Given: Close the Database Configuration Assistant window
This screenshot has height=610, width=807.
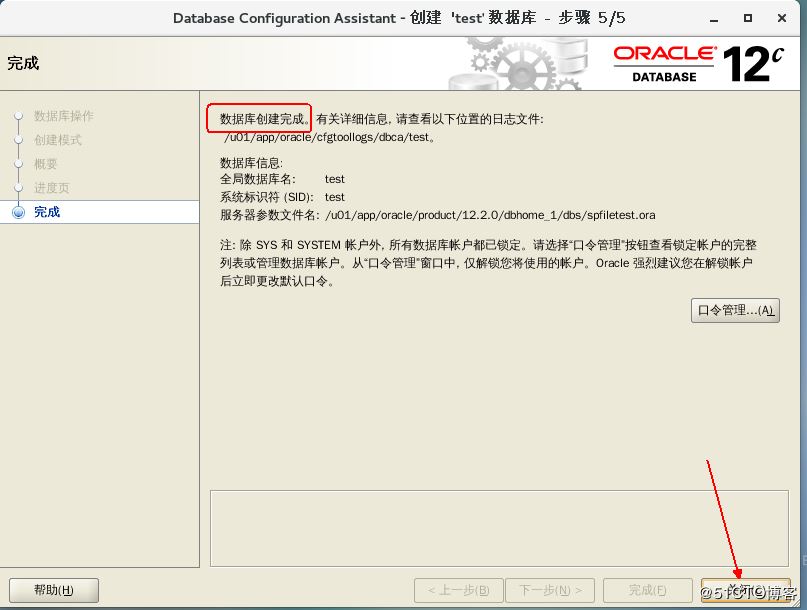Looking at the screenshot, I should (782, 19).
